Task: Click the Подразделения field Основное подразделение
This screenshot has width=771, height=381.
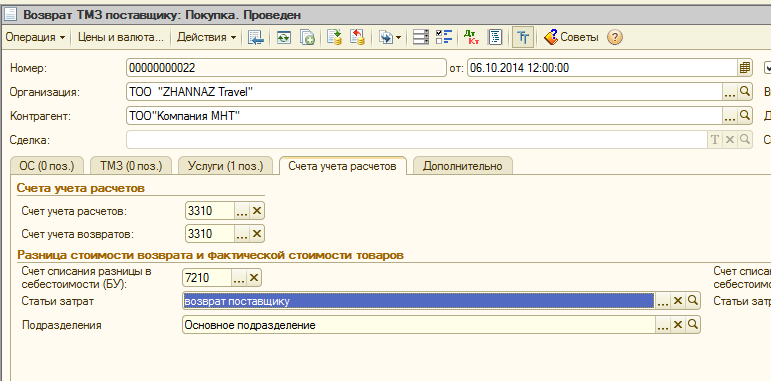Action: pyautogui.click(x=418, y=325)
